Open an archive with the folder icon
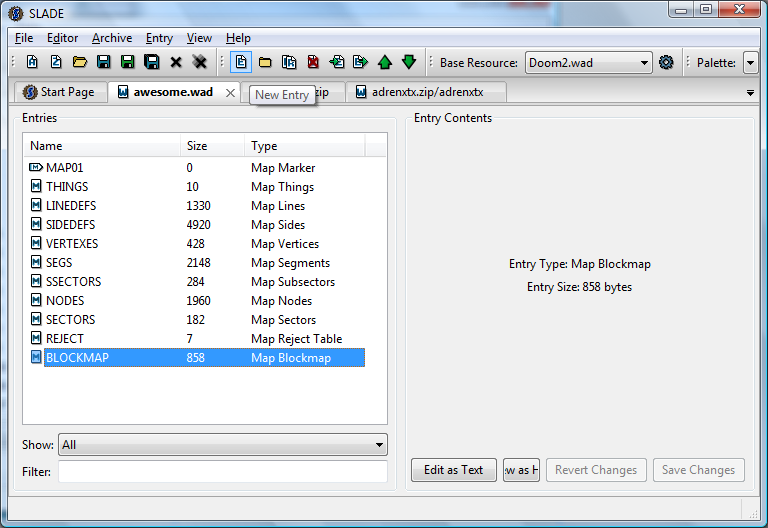768x528 pixels. coord(80,62)
